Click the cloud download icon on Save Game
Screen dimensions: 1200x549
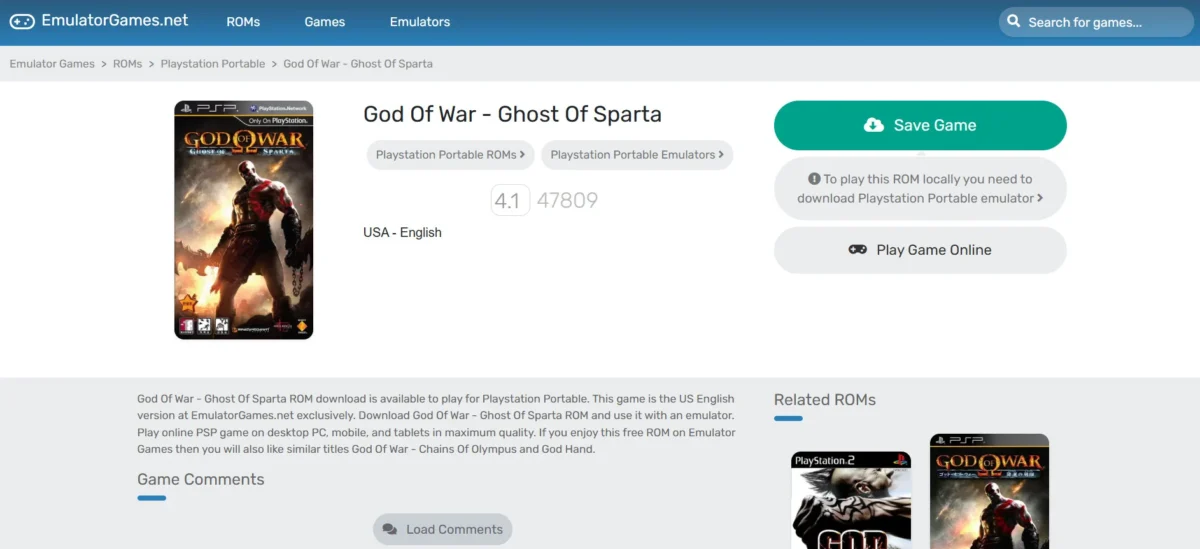point(874,125)
